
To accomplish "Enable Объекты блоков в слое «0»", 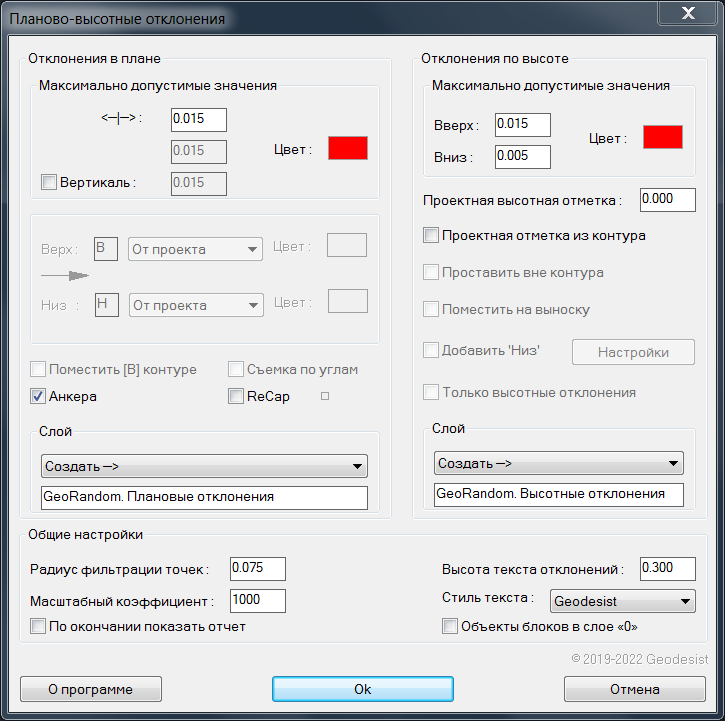I will point(450,627).
